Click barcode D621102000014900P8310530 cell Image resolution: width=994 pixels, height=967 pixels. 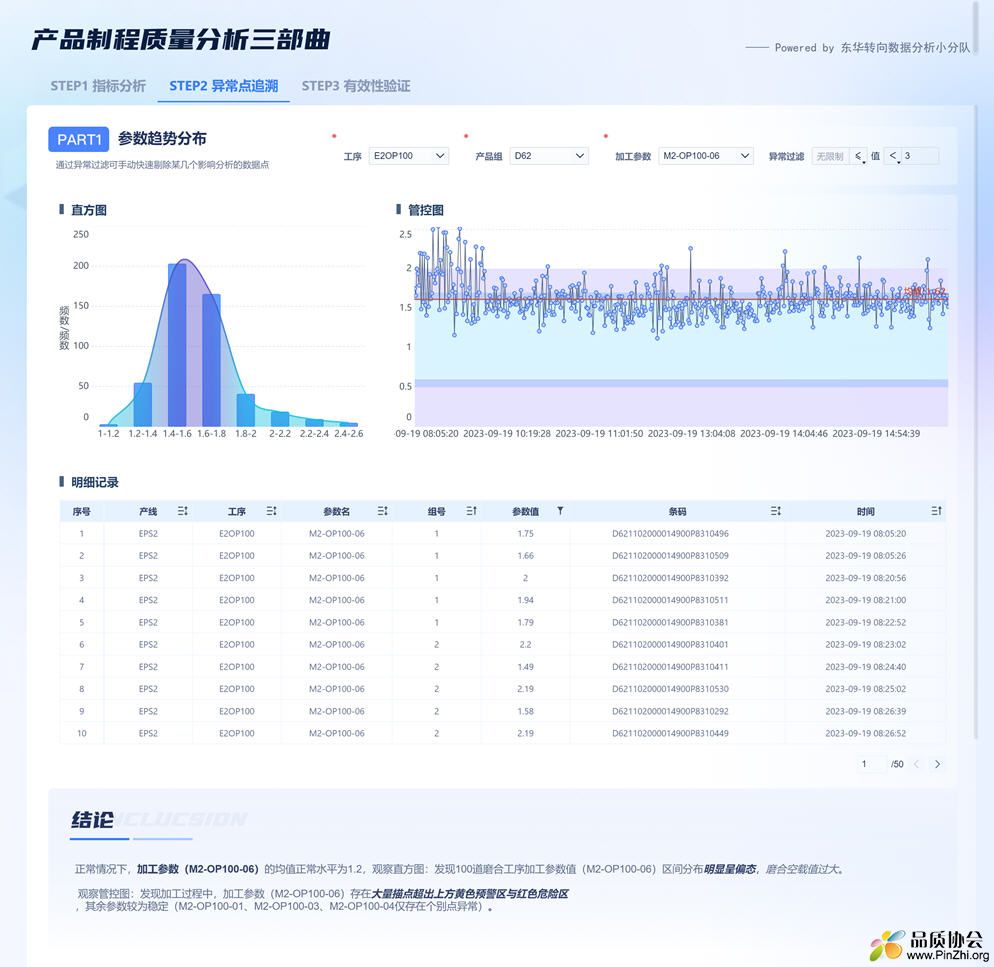point(670,689)
